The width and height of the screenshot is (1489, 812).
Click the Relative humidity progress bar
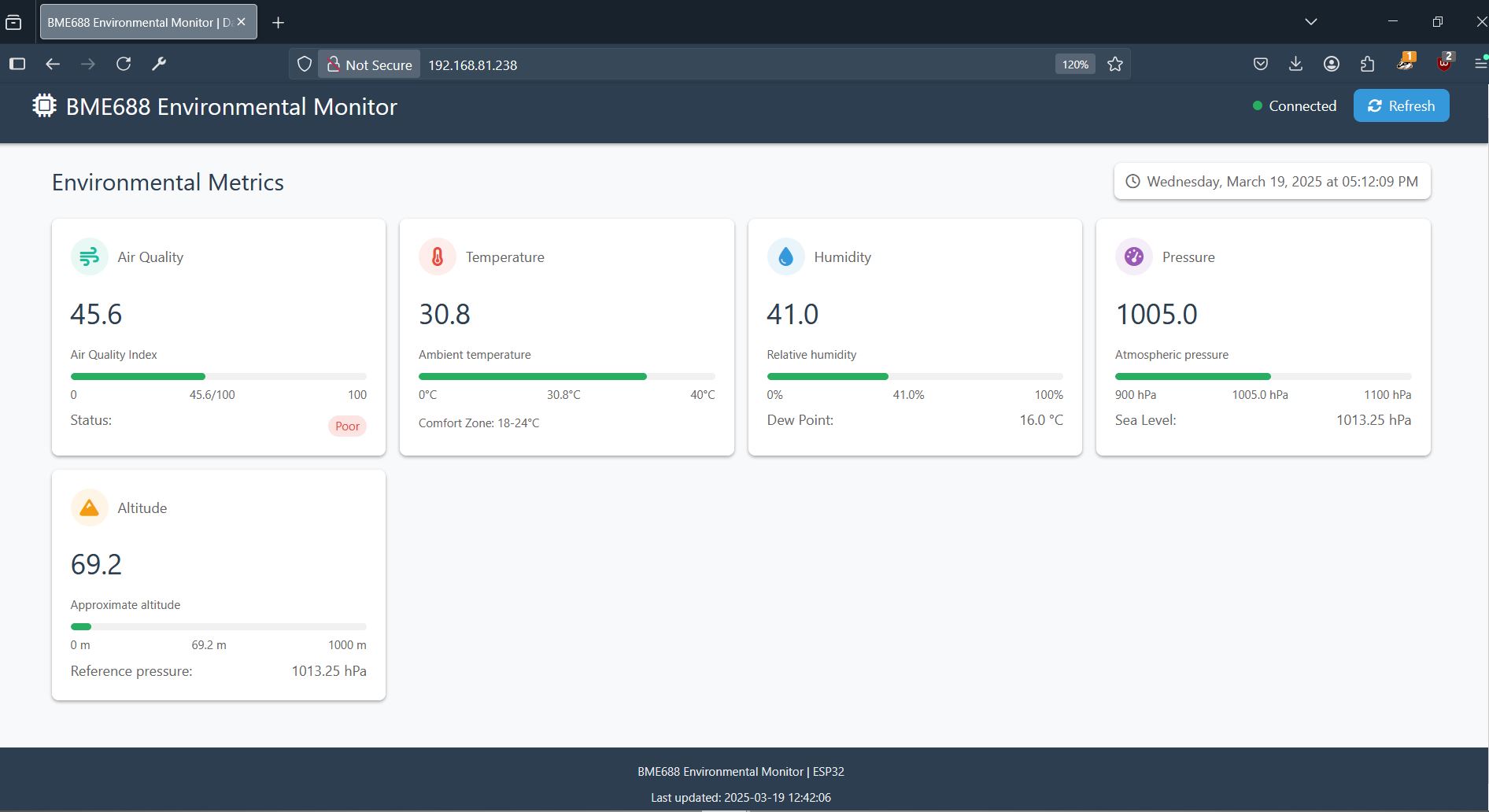click(x=915, y=377)
